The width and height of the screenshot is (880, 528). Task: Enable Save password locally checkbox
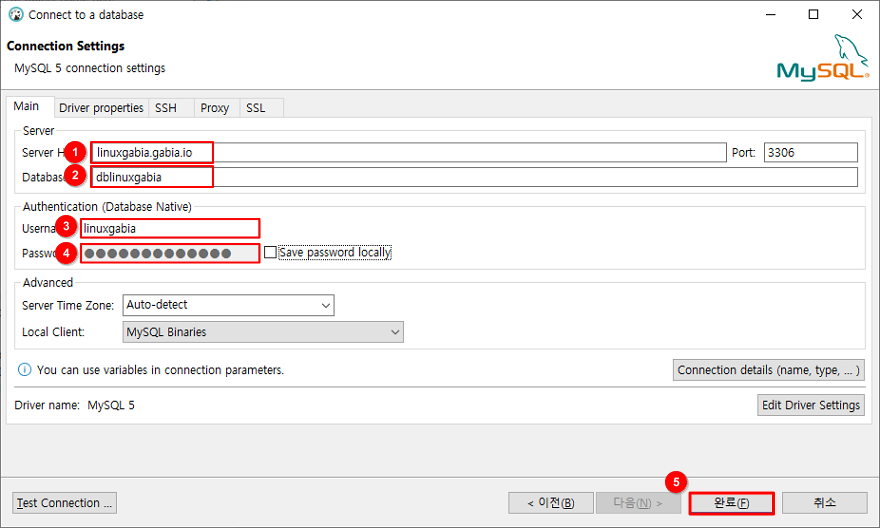(270, 253)
